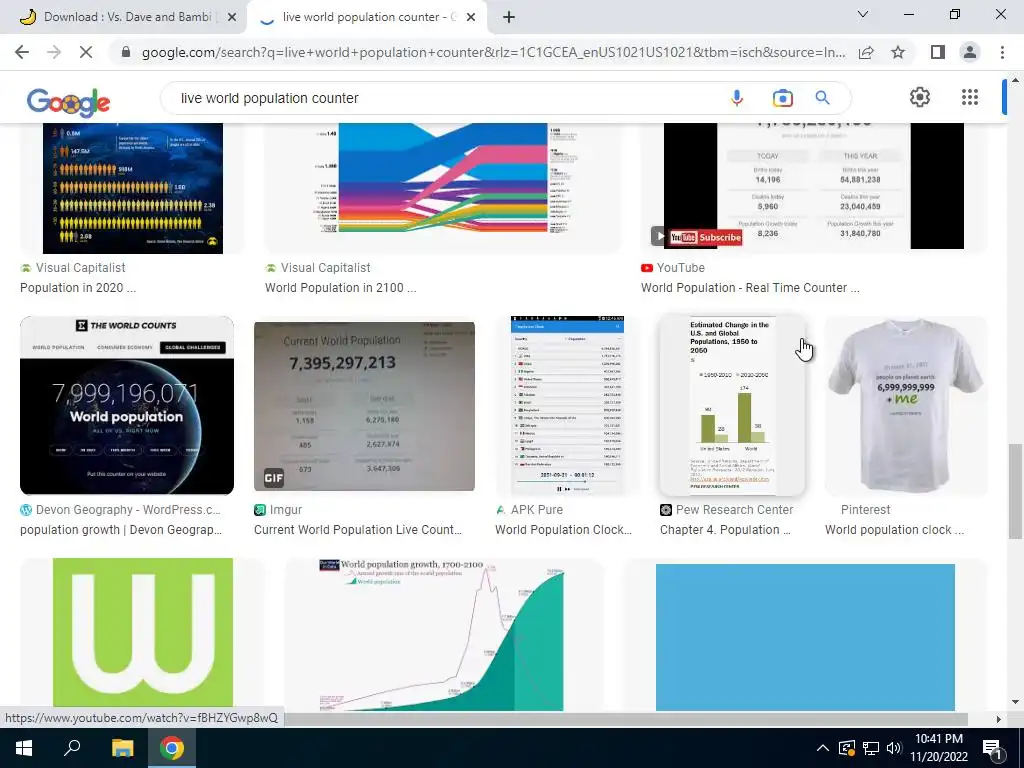This screenshot has width=1024, height=768.
Task: Open the tab search dropdown
Action: [x=863, y=14]
